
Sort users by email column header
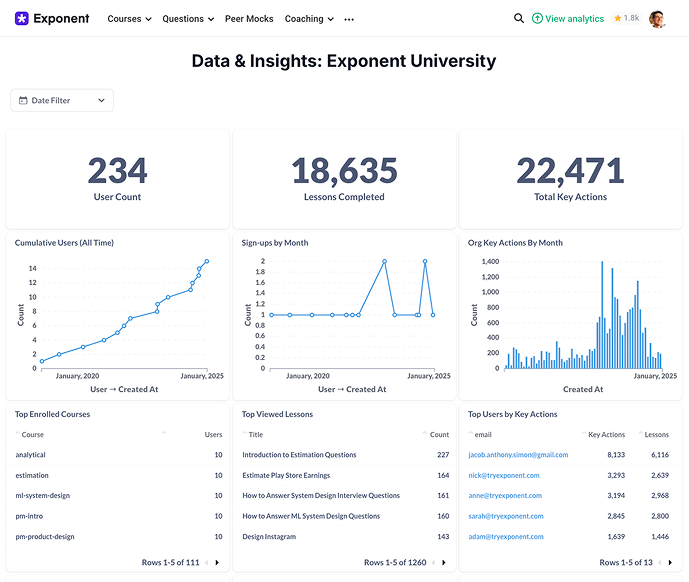[x=482, y=435]
